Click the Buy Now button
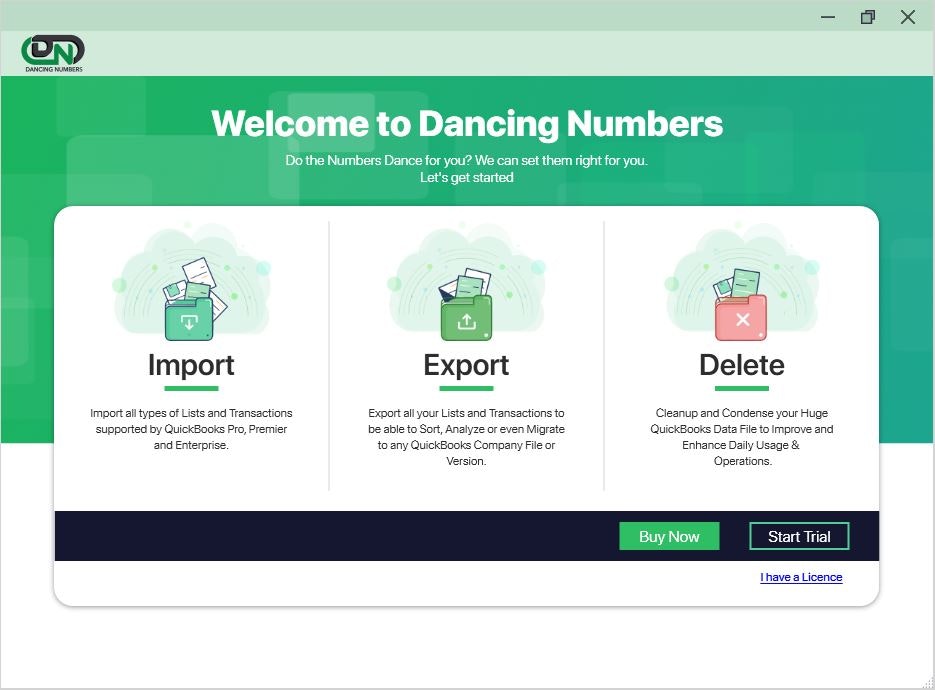 click(x=669, y=536)
